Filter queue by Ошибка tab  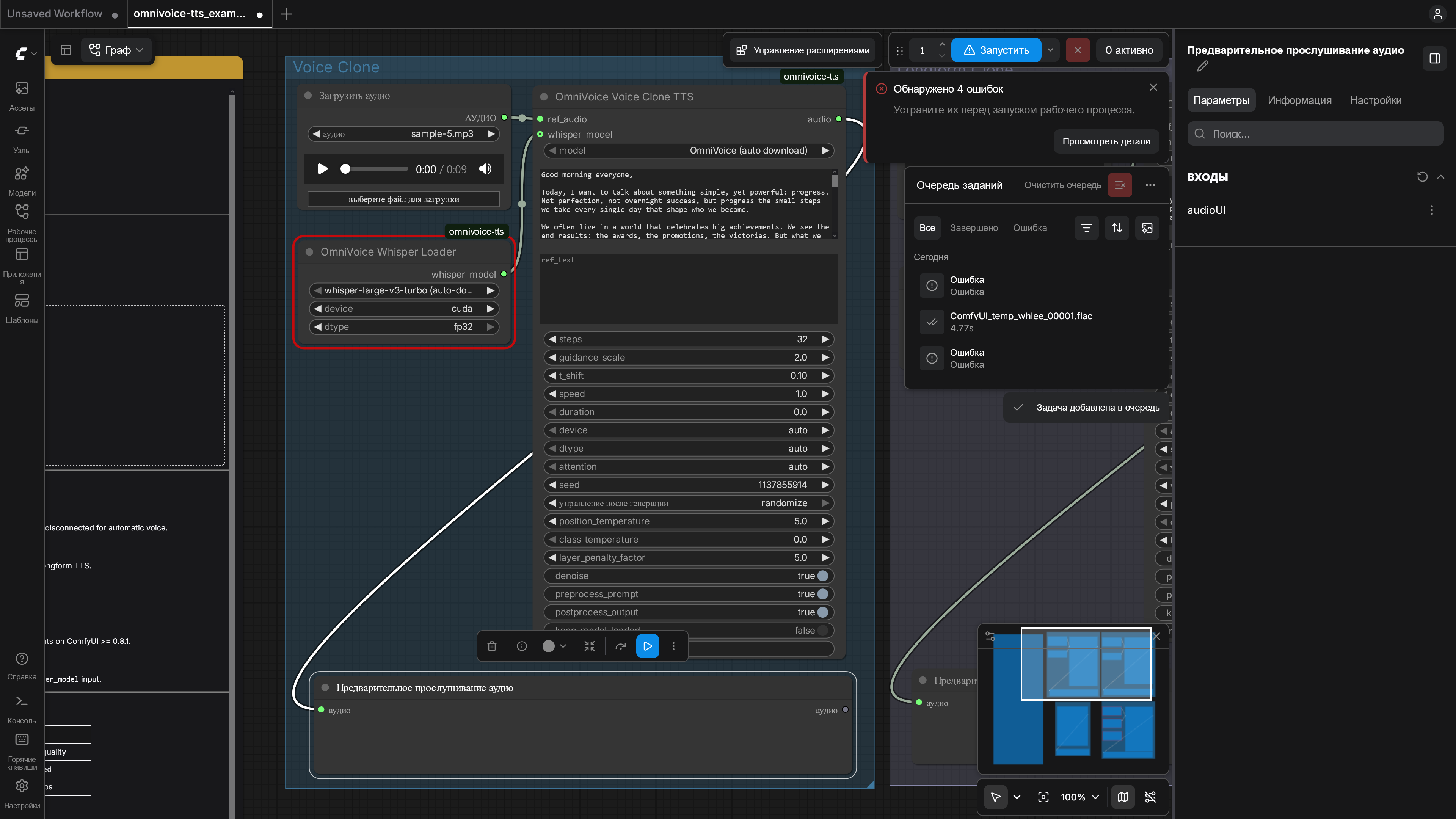pos(1030,228)
